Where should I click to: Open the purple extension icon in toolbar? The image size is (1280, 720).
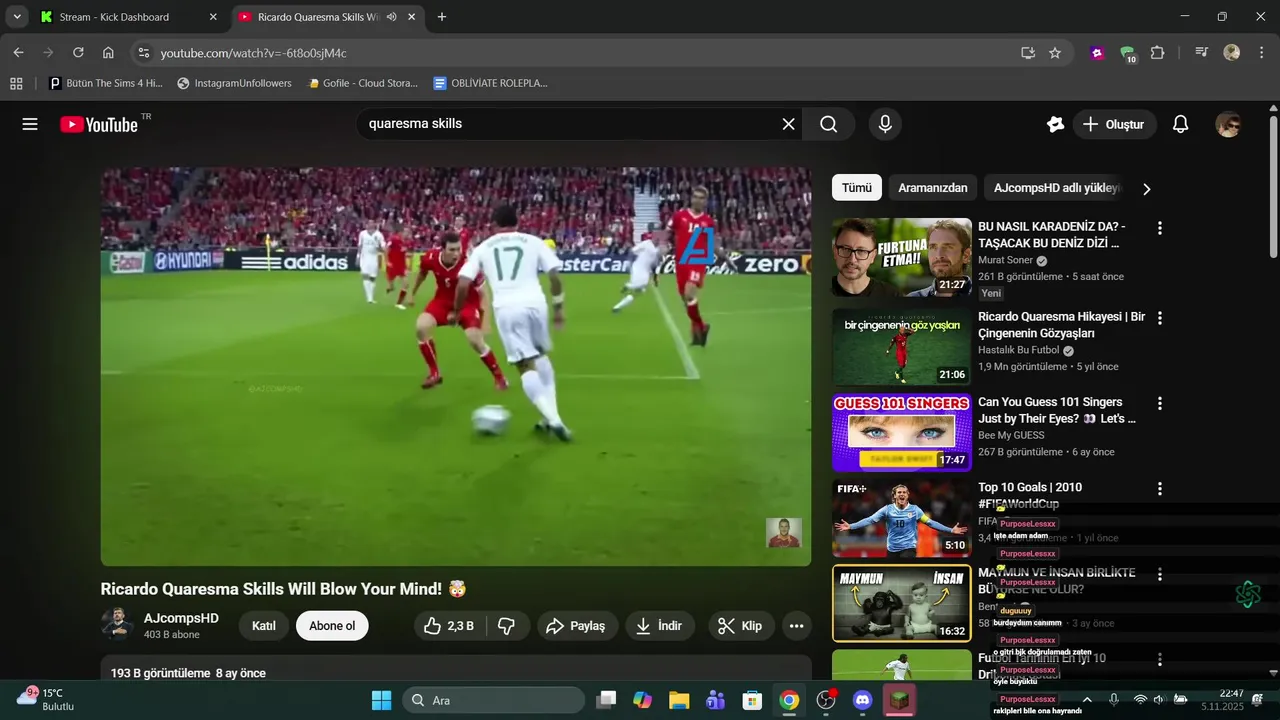1097,53
